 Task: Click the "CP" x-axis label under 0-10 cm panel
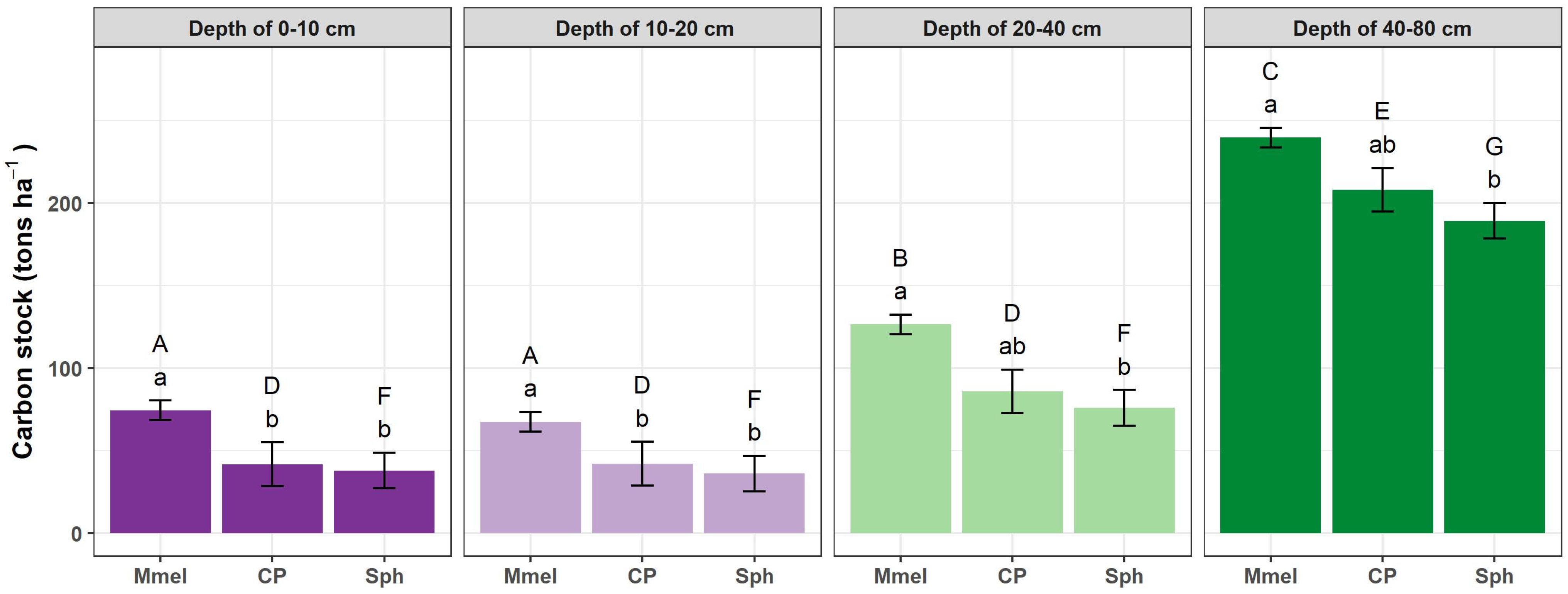[x=272, y=576]
